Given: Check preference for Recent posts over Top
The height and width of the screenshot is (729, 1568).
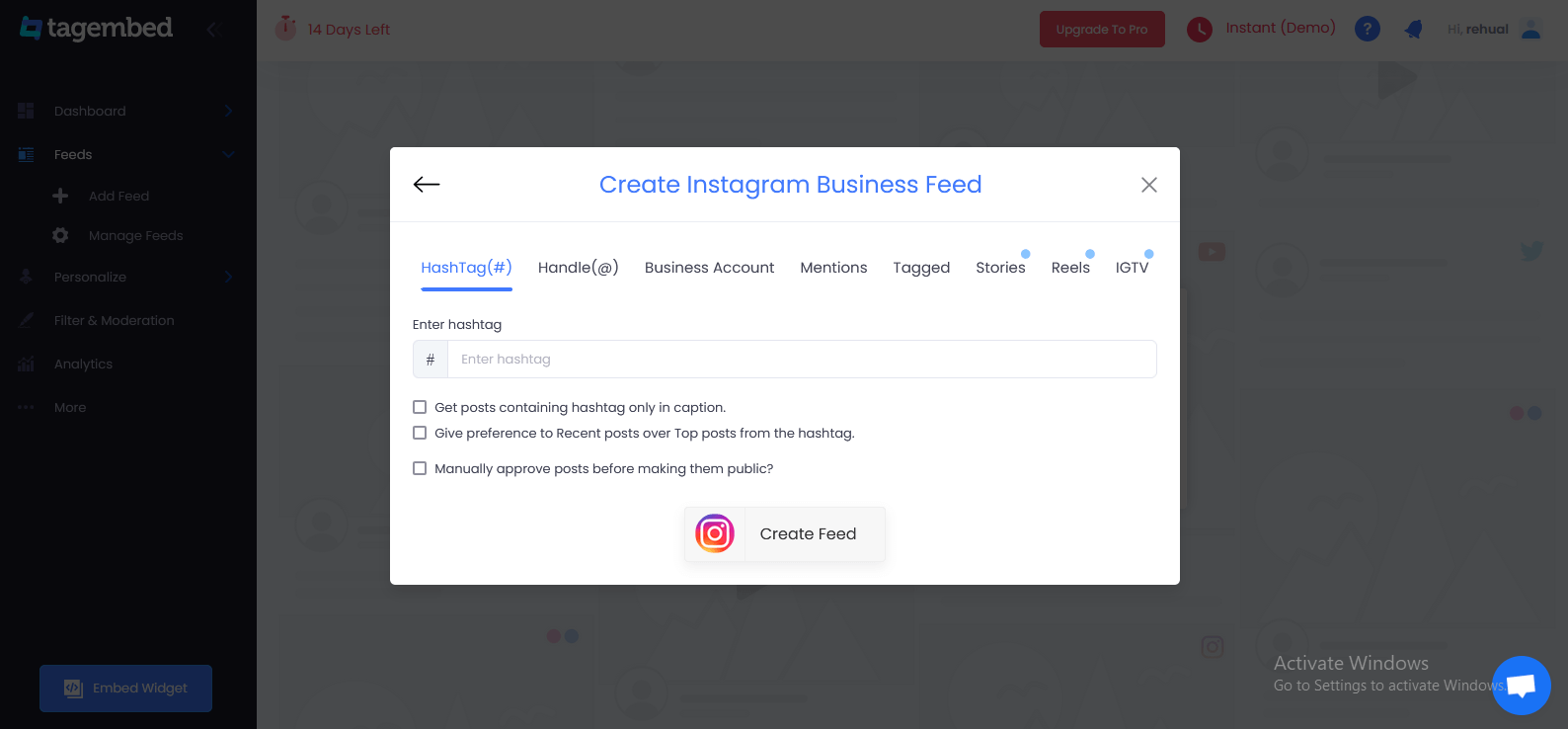Looking at the screenshot, I should pyautogui.click(x=420, y=433).
